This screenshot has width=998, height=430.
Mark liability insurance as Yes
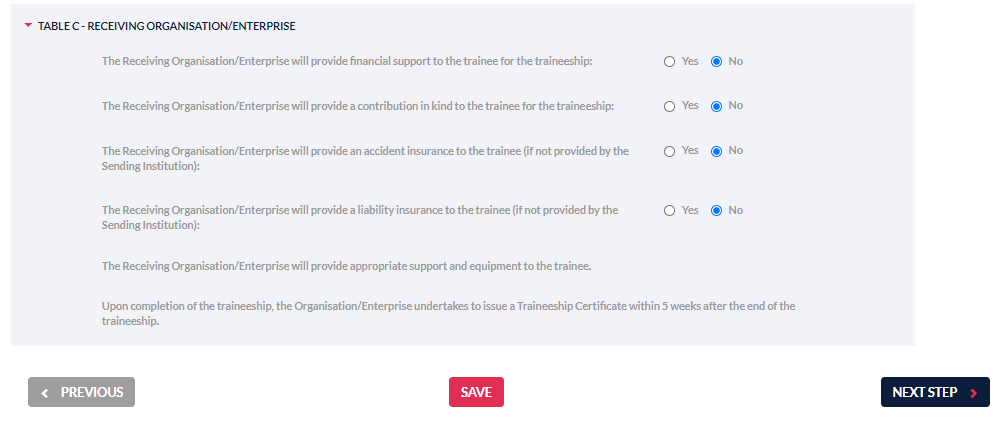tap(670, 211)
